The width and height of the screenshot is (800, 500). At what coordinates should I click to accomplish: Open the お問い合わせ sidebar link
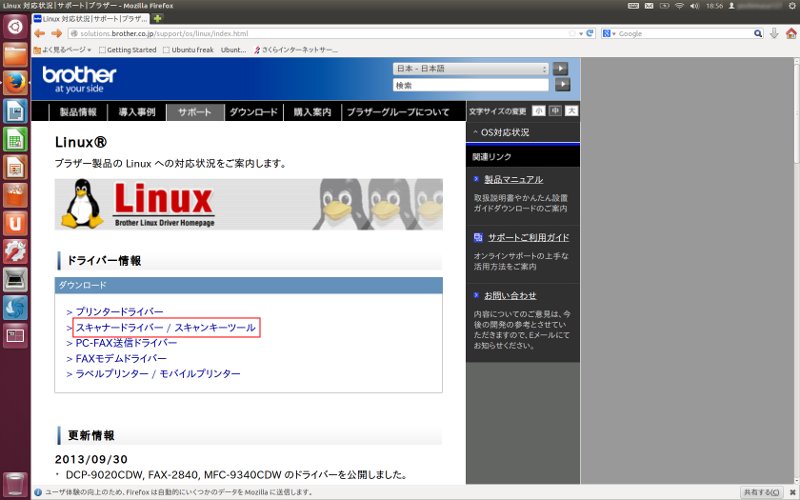510,295
